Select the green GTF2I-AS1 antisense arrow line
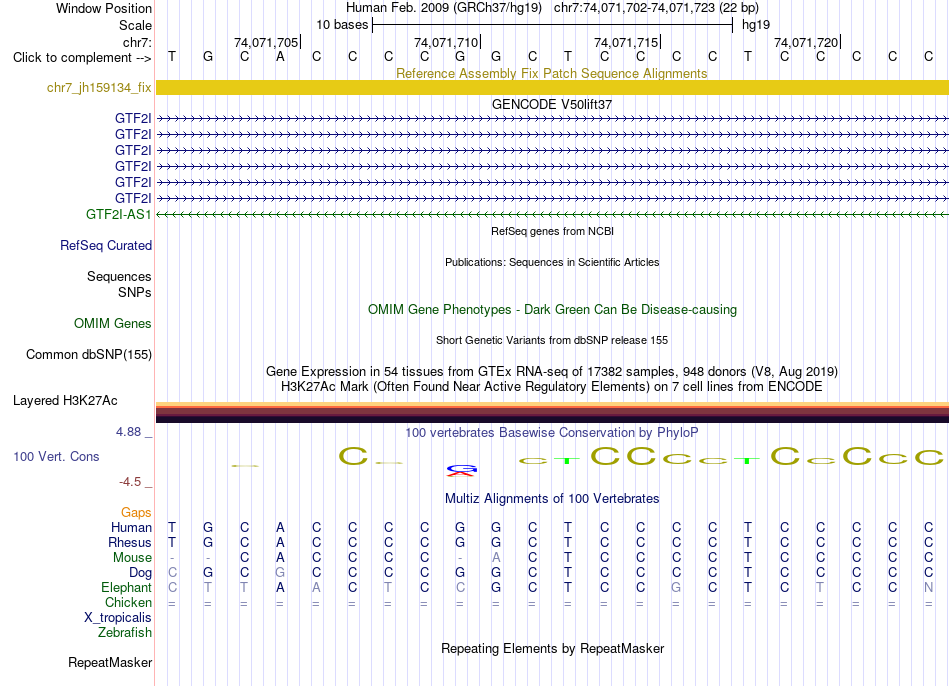Screen dimensions: 950x686 coord(552,215)
